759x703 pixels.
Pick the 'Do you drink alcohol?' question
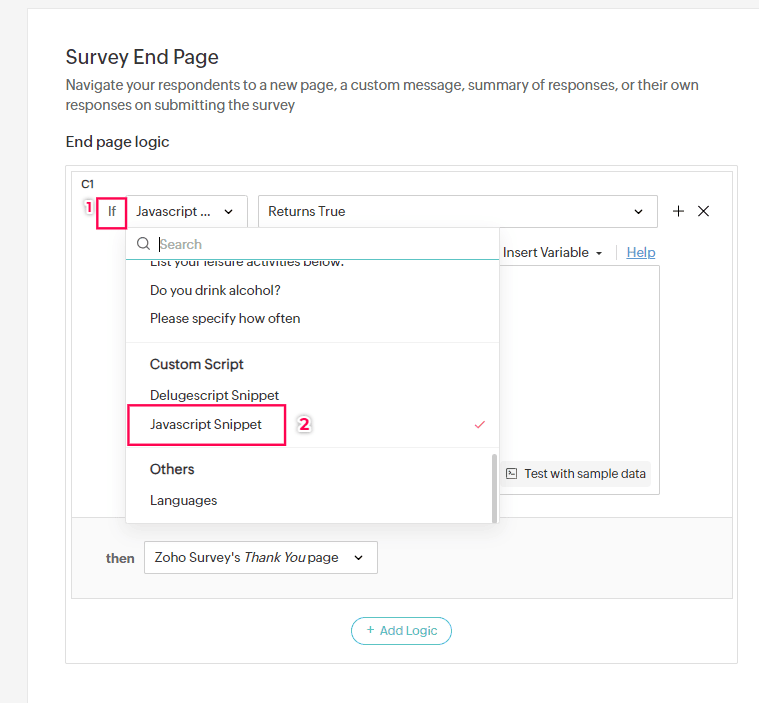pyautogui.click(x=215, y=290)
